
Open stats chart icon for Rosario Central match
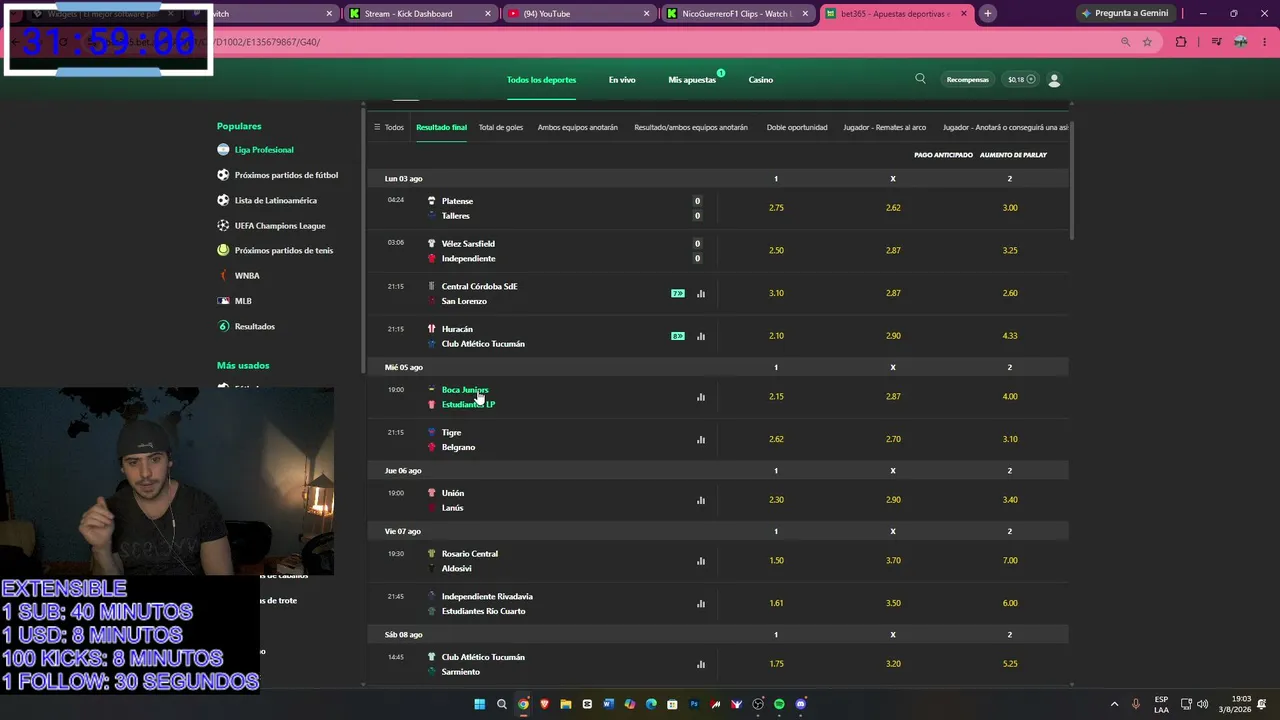701,561
